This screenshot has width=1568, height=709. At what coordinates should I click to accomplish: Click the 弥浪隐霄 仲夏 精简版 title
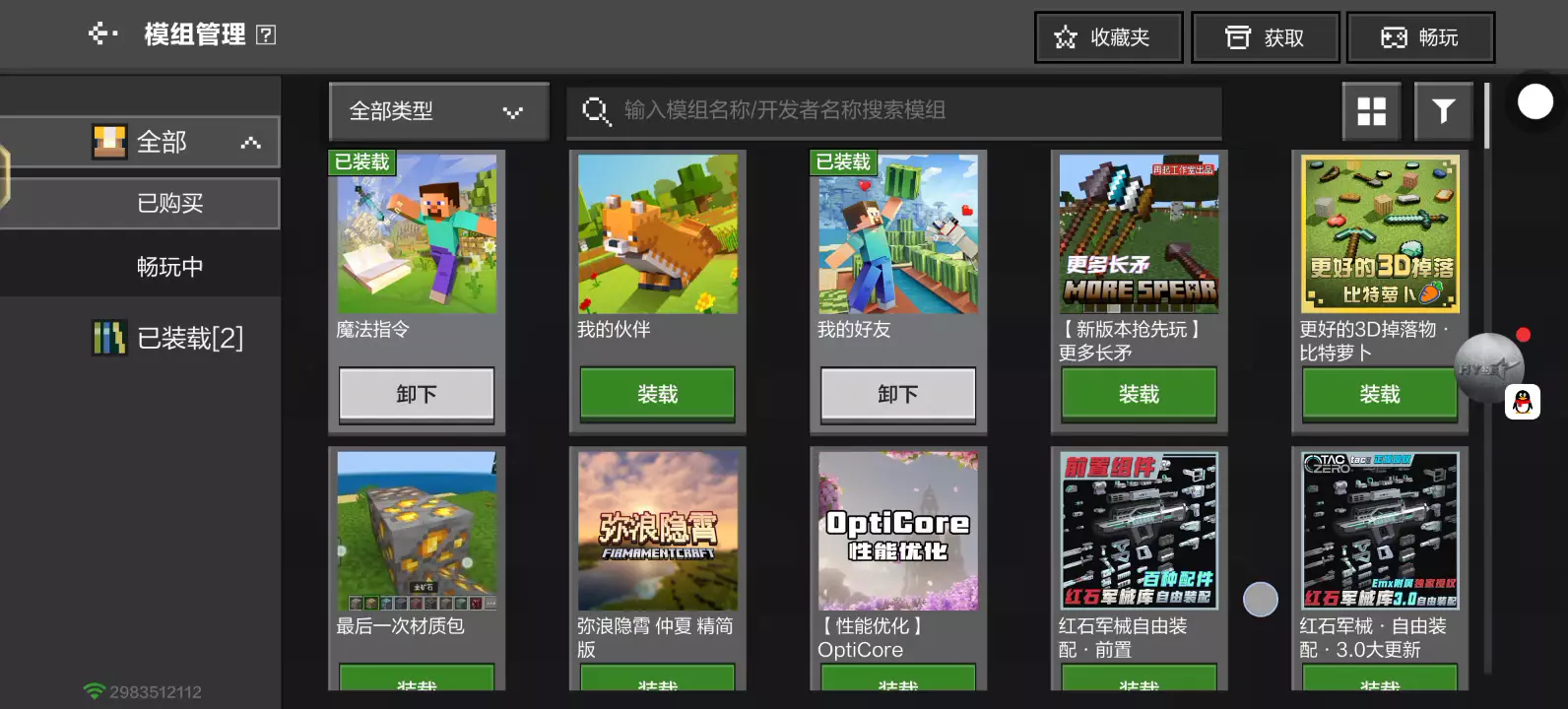click(x=655, y=637)
